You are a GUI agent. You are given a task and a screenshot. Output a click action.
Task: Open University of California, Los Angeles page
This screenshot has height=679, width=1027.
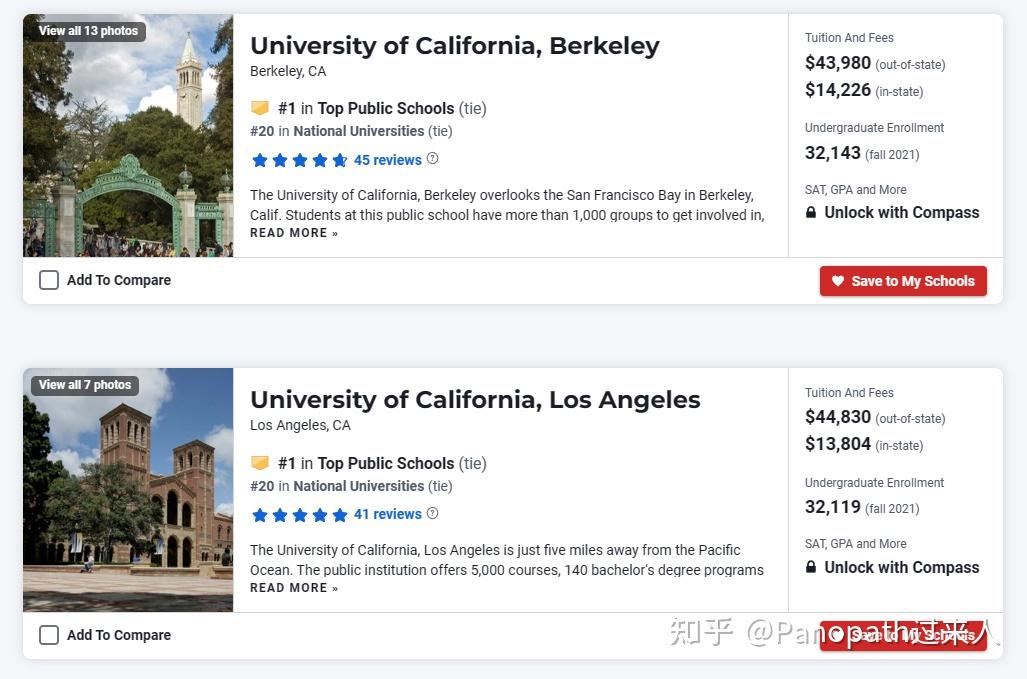coord(475,399)
